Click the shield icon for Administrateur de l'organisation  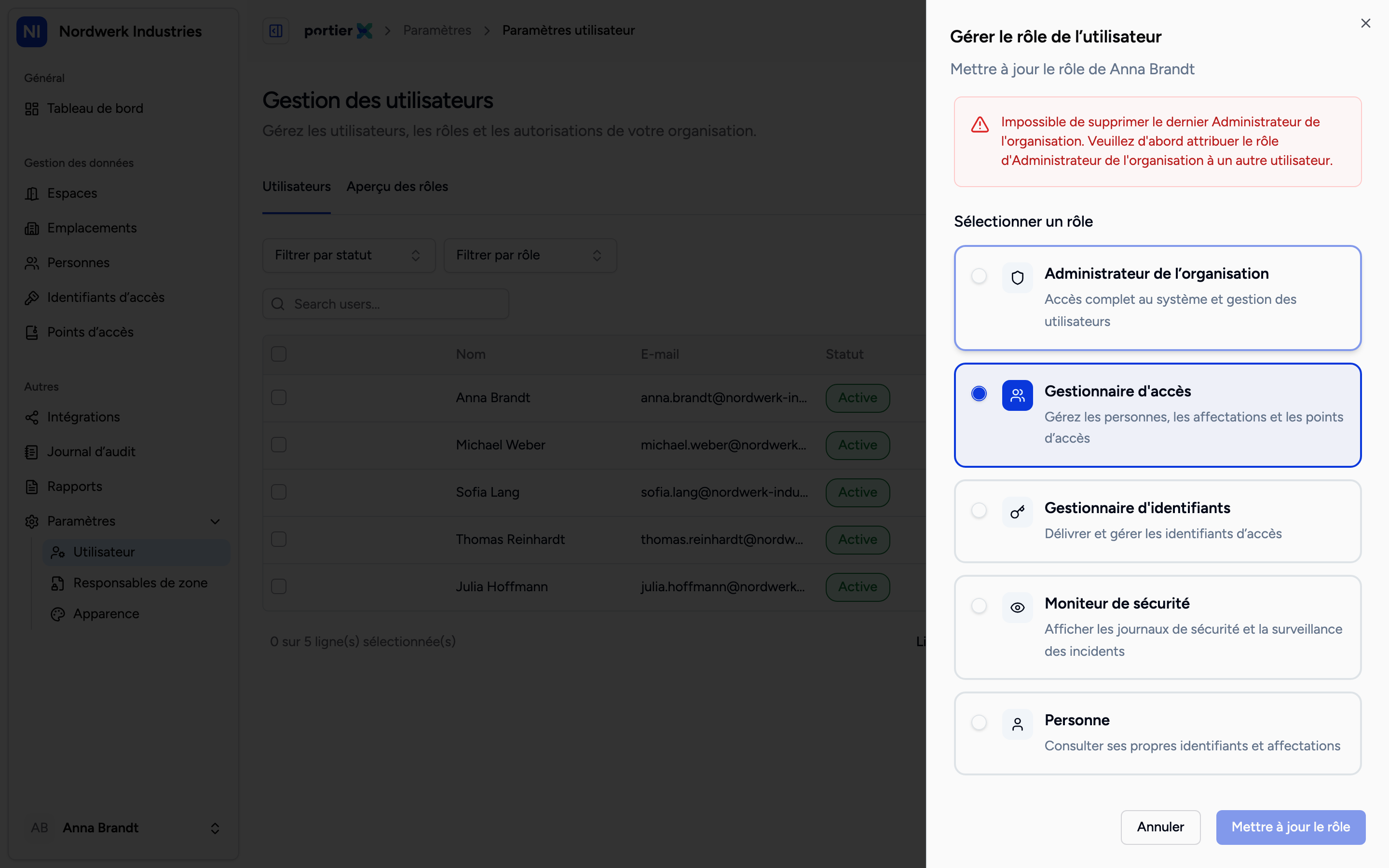(x=1017, y=278)
